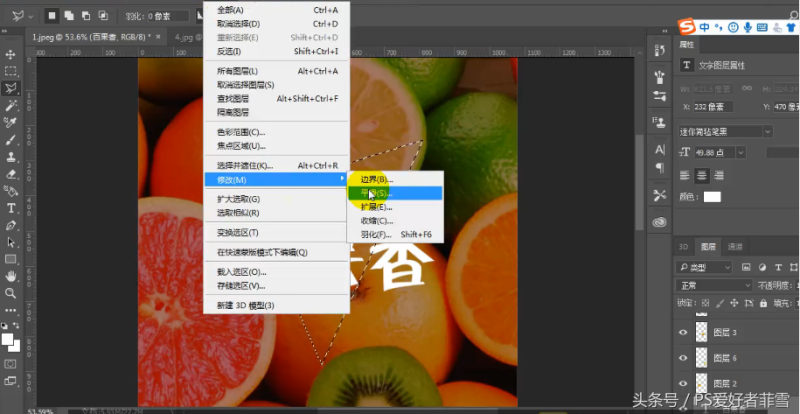Open the Character panel icon
Viewport: 800px width, 414px height.
coord(660,150)
